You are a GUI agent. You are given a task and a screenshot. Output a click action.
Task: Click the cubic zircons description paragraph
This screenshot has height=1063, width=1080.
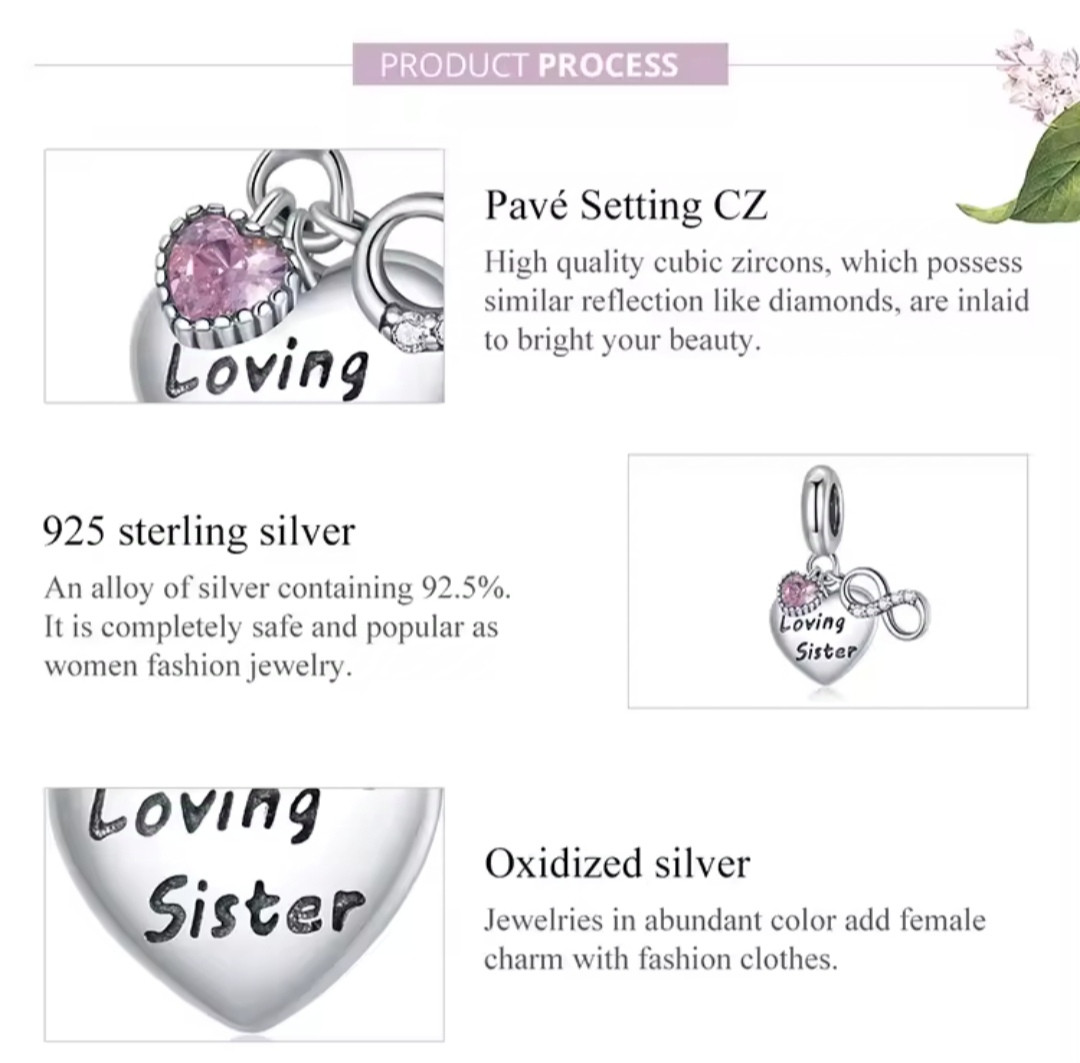point(756,301)
